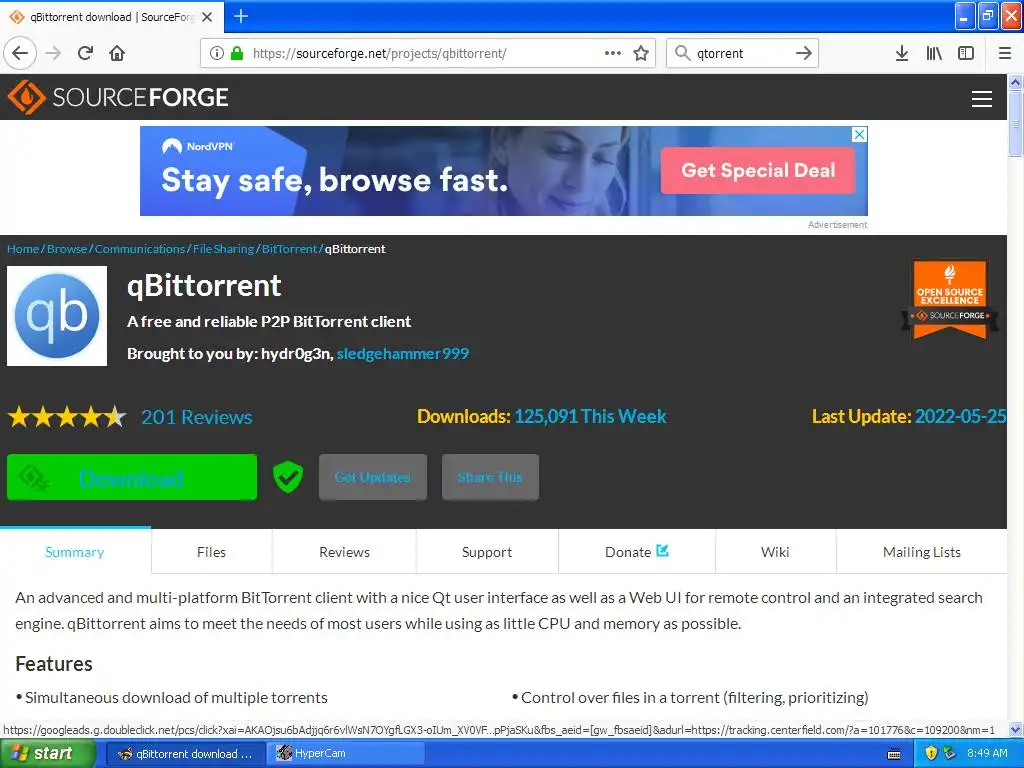The height and width of the screenshot is (768, 1024).
Task: Click scrollbar down arrow
Action: 1015,729
